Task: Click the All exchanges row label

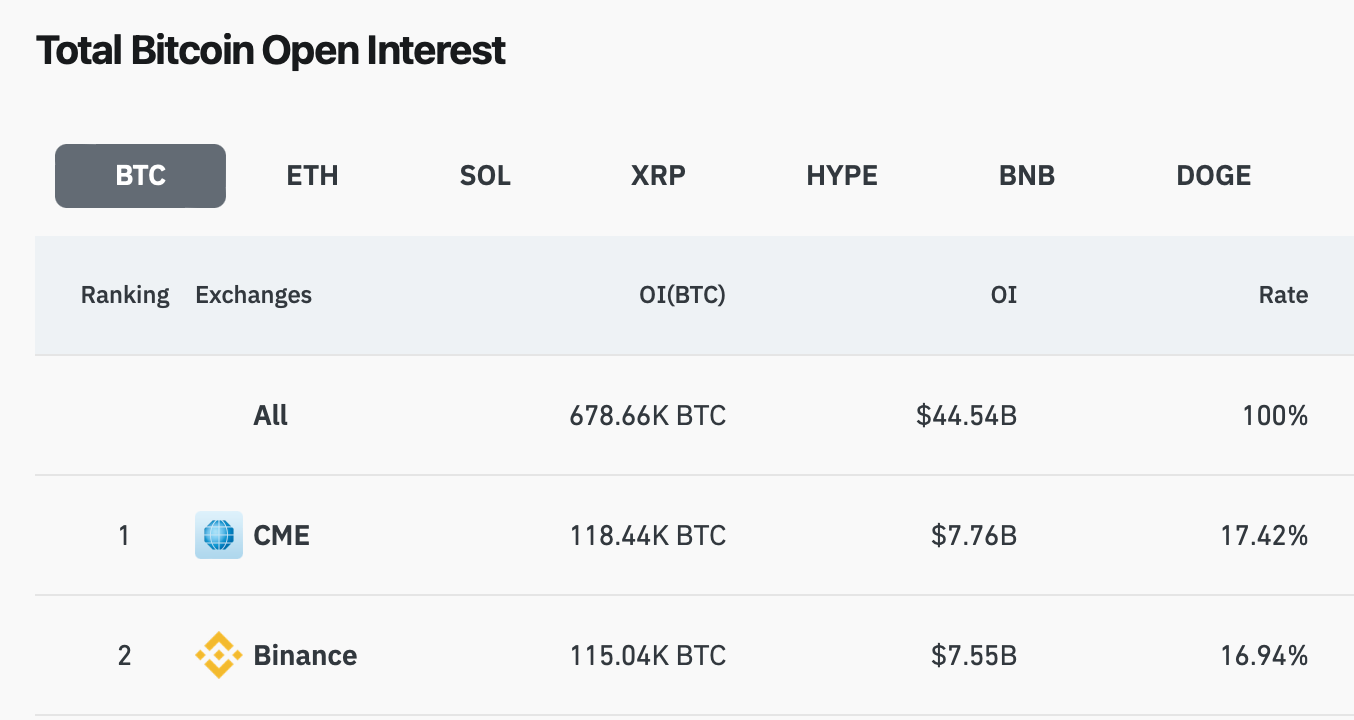Action: pyautogui.click(x=270, y=415)
